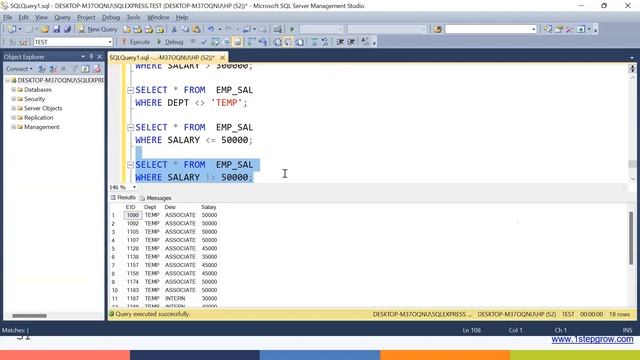Collapse the SALARY <= 50000 query block

tap(130, 128)
